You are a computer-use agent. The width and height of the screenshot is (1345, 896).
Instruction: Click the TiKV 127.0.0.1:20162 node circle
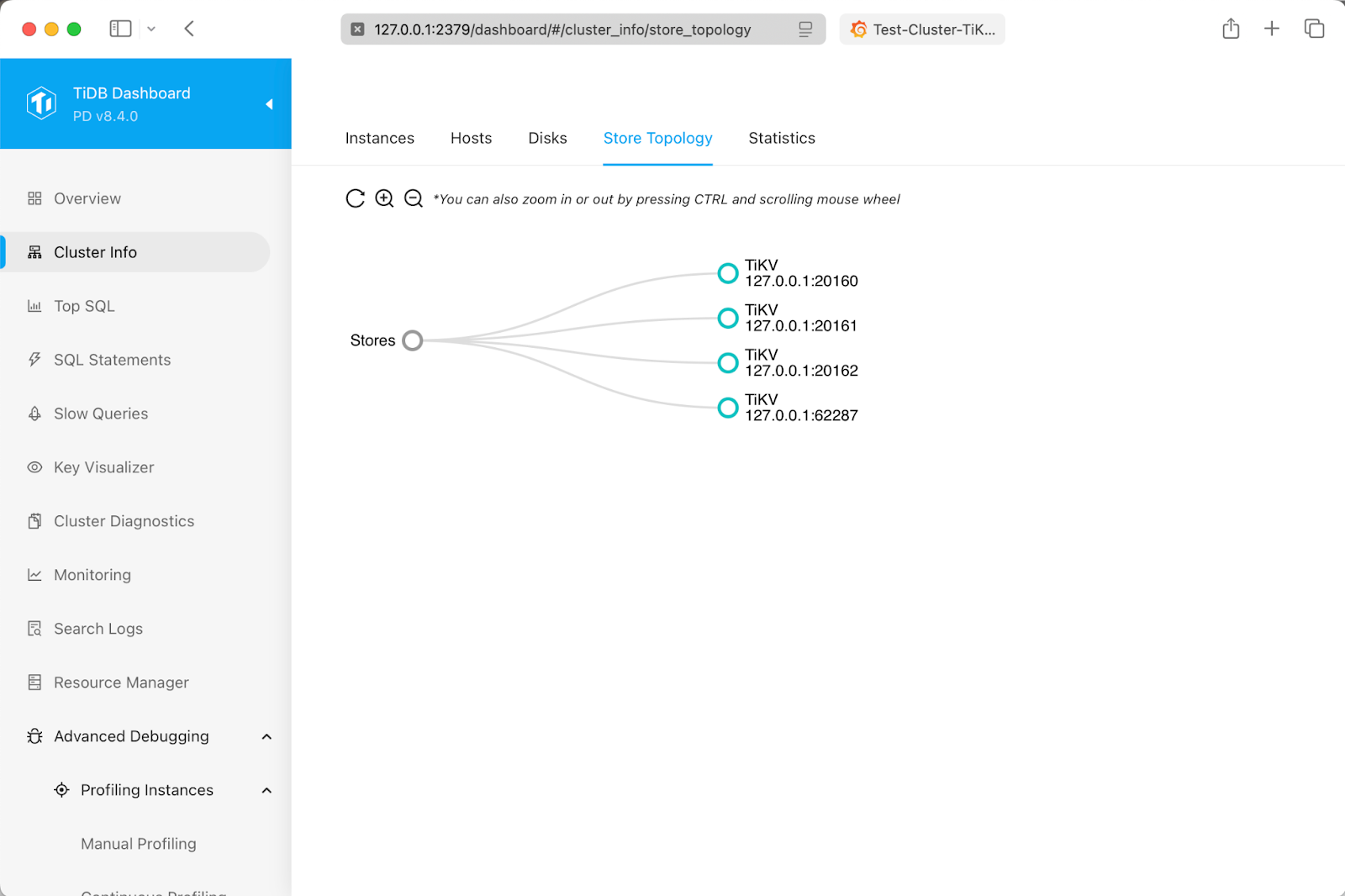pyautogui.click(x=728, y=363)
